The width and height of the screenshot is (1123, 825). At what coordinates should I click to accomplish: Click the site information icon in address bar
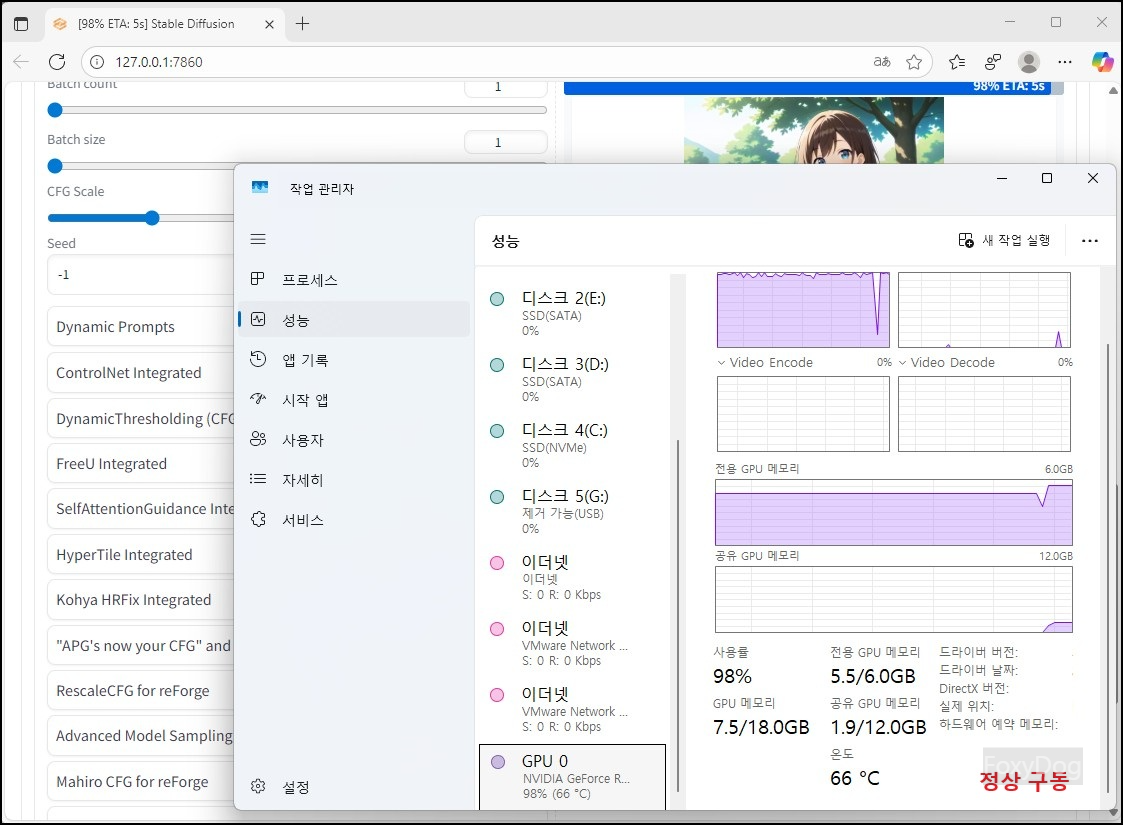[x=97, y=62]
